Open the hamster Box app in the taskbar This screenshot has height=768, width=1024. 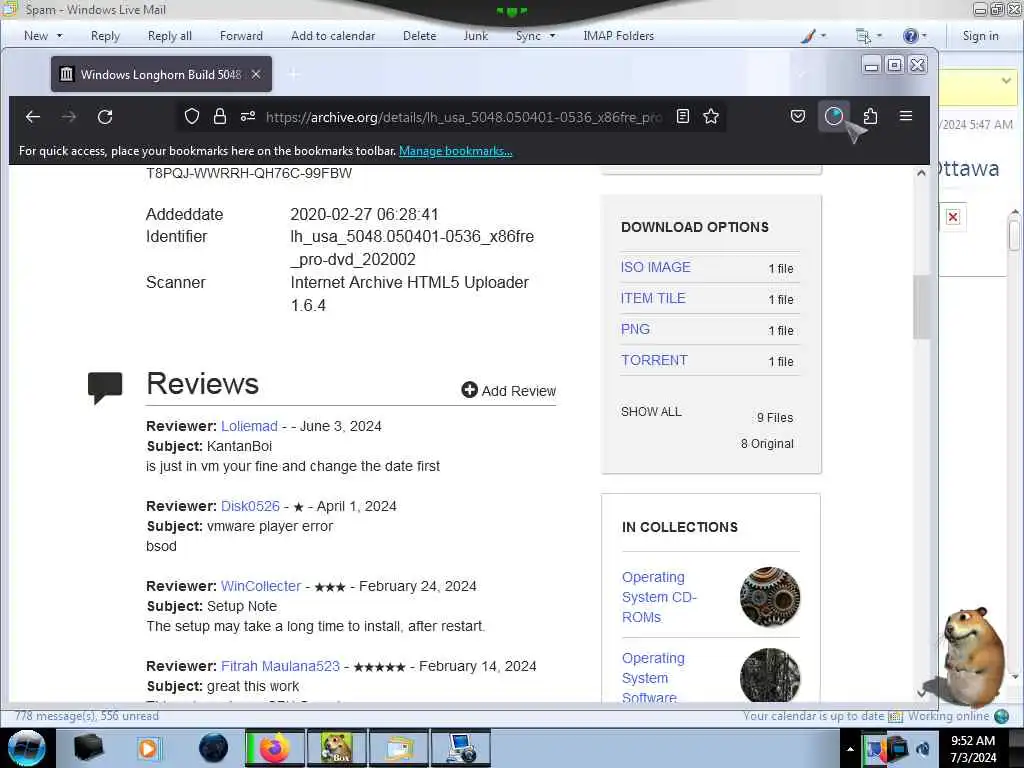coord(337,748)
